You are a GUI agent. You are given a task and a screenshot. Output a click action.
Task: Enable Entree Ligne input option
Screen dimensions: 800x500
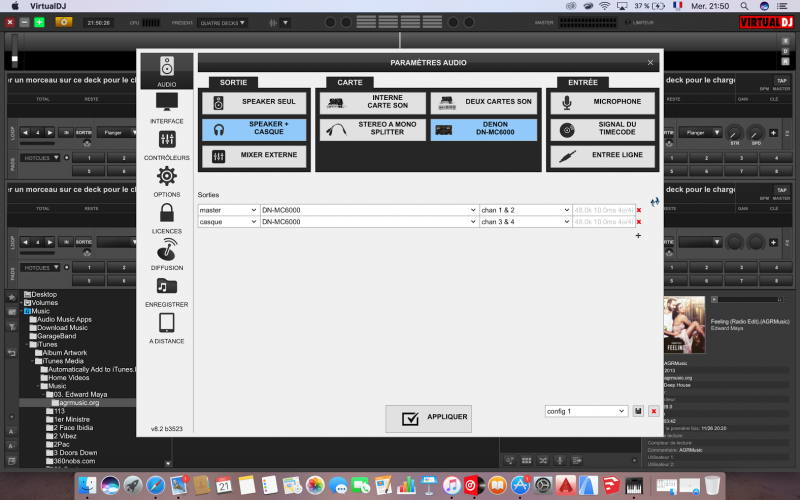point(603,156)
